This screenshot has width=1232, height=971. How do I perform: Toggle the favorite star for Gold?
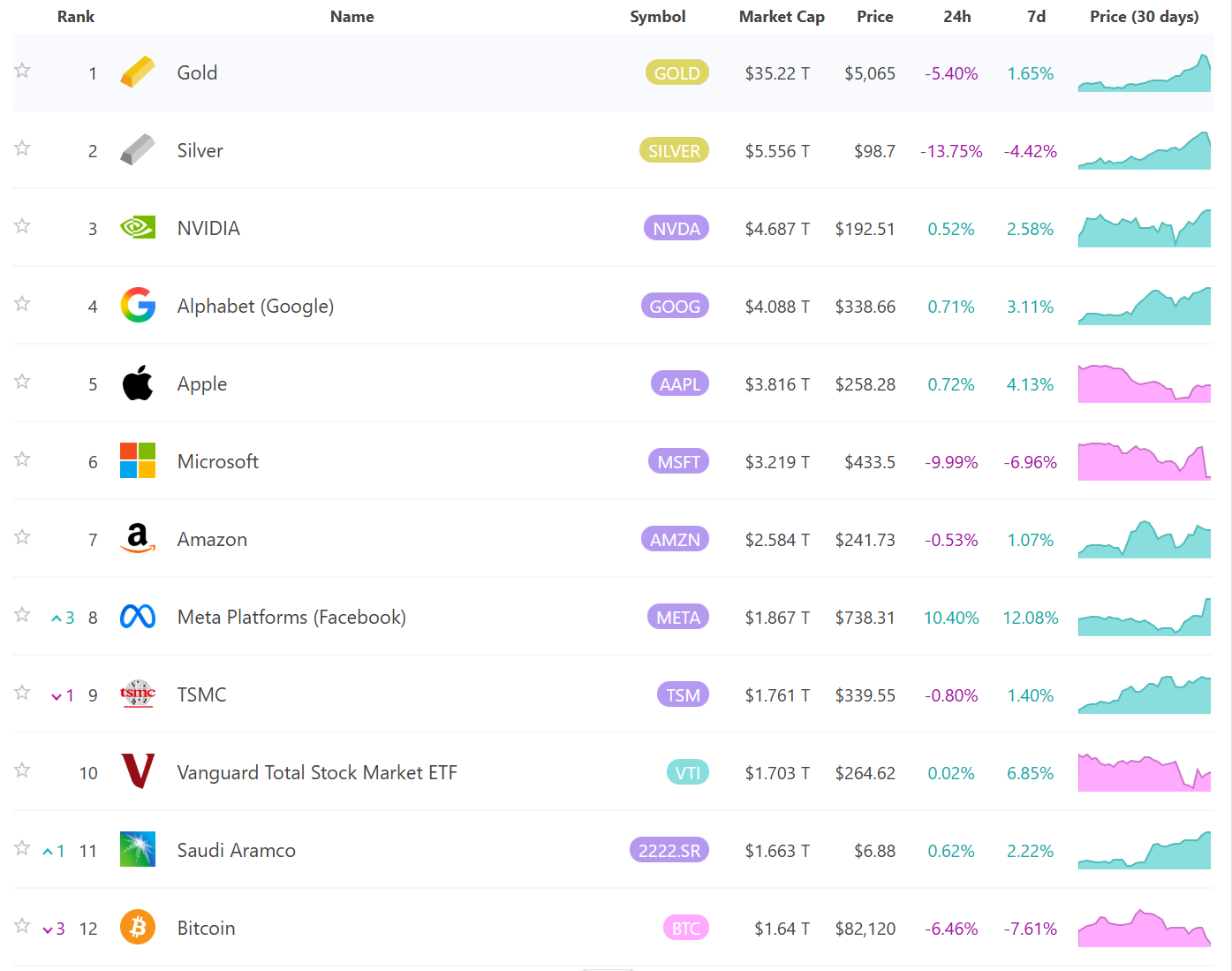[x=23, y=71]
